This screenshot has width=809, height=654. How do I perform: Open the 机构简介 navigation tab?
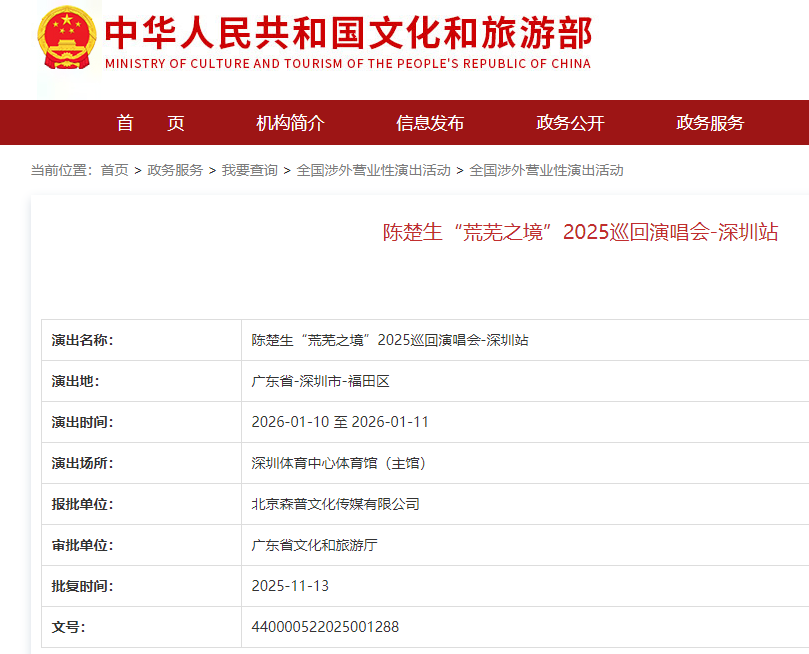290,123
